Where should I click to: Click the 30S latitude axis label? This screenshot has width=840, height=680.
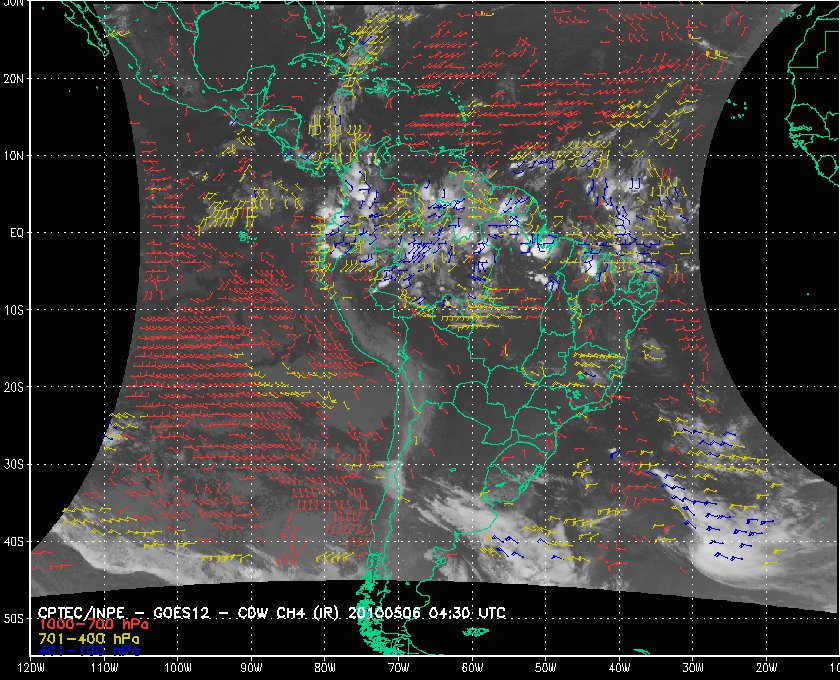(13, 464)
